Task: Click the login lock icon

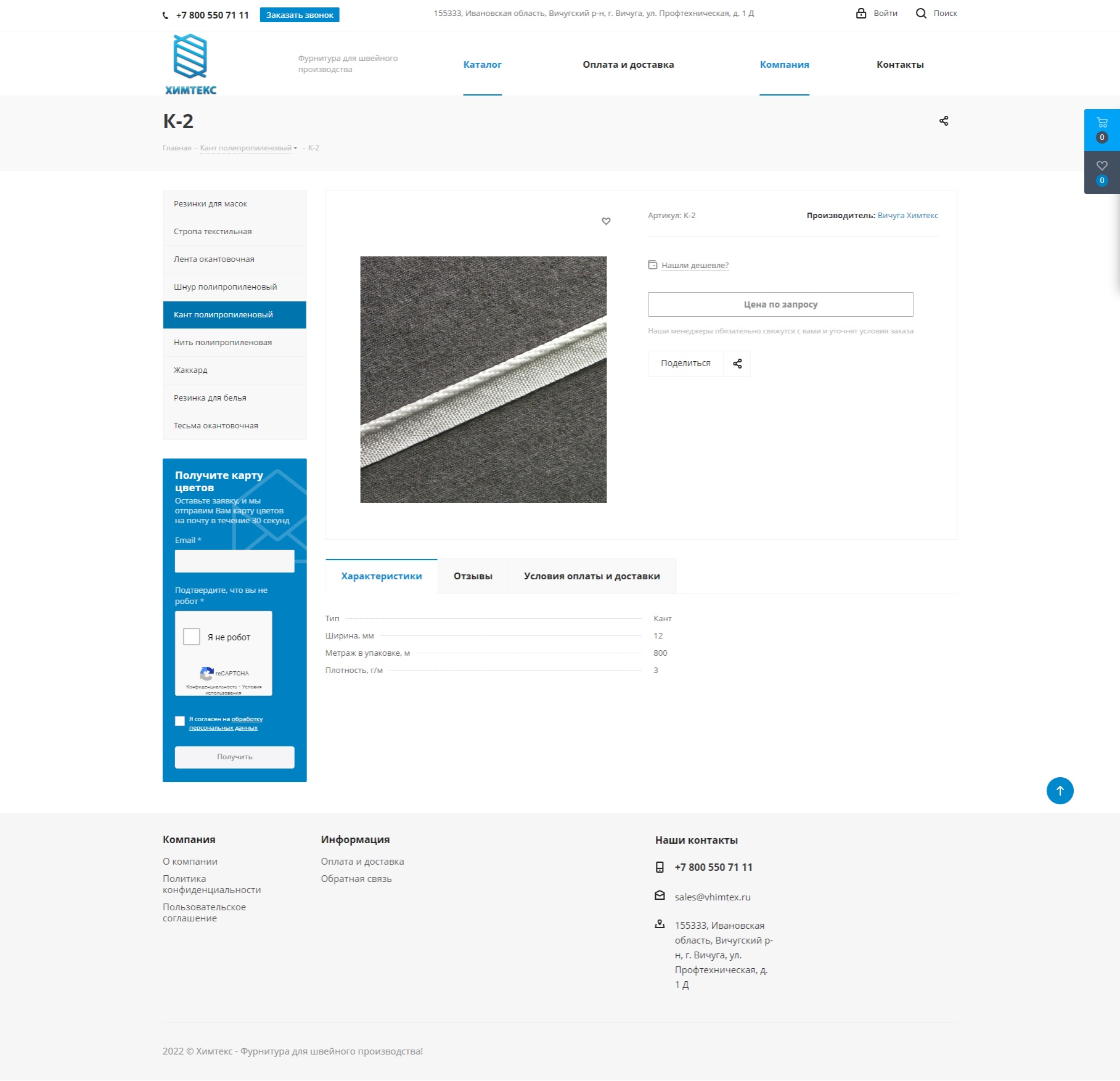Action: coord(861,14)
